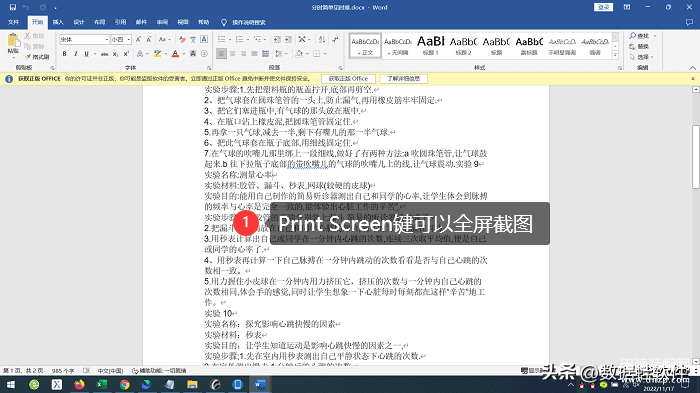Click the Justify alignment icon

pos(254,54)
